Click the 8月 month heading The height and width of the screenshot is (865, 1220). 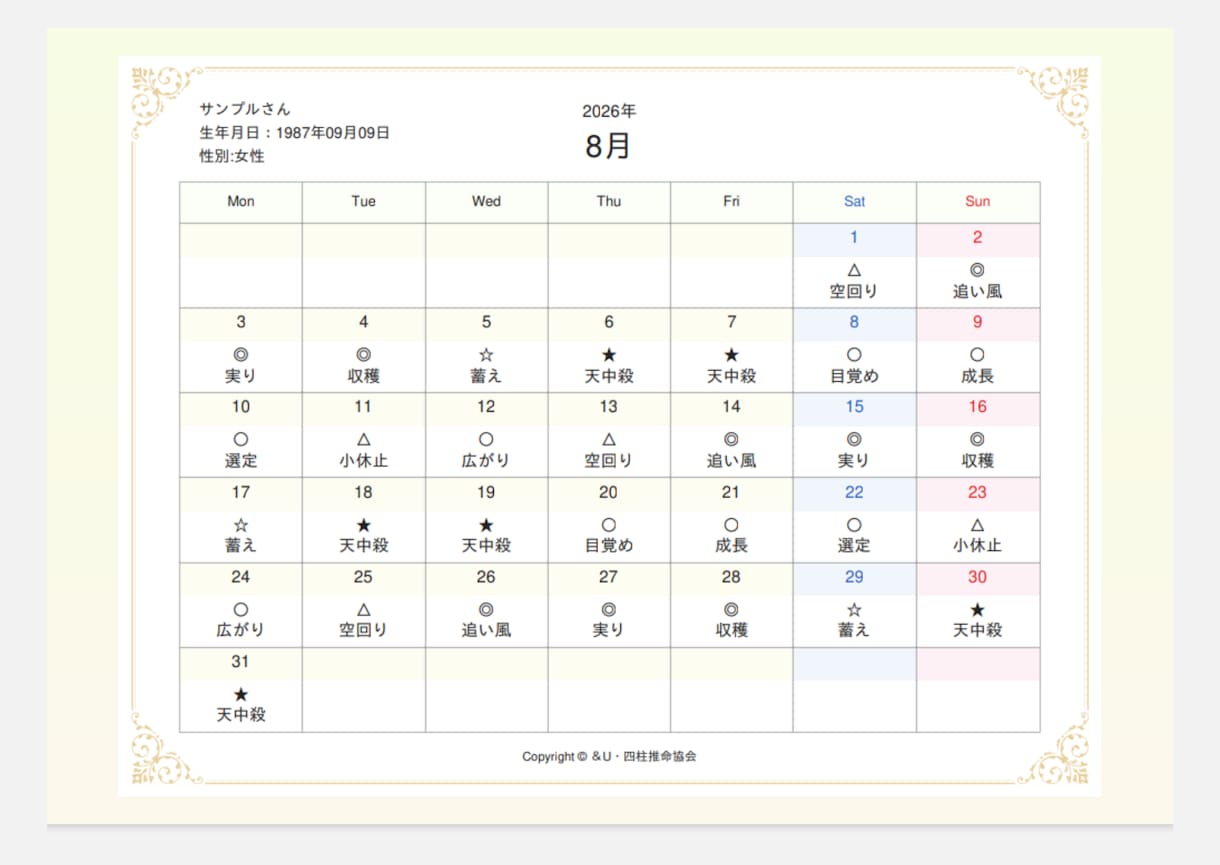[609, 146]
